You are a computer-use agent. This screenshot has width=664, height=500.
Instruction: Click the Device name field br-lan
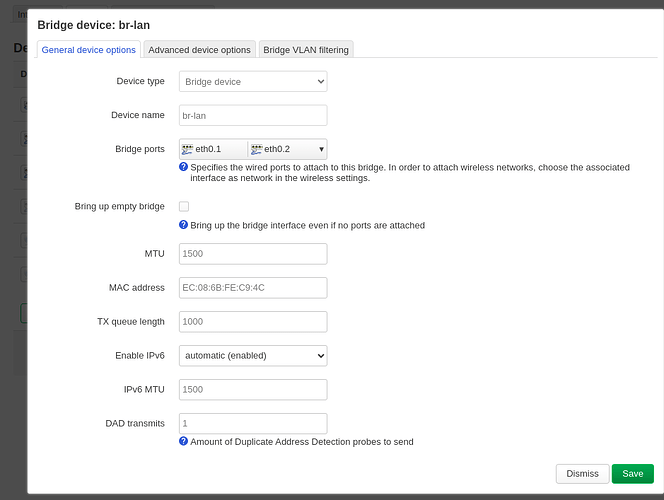[x=253, y=115]
